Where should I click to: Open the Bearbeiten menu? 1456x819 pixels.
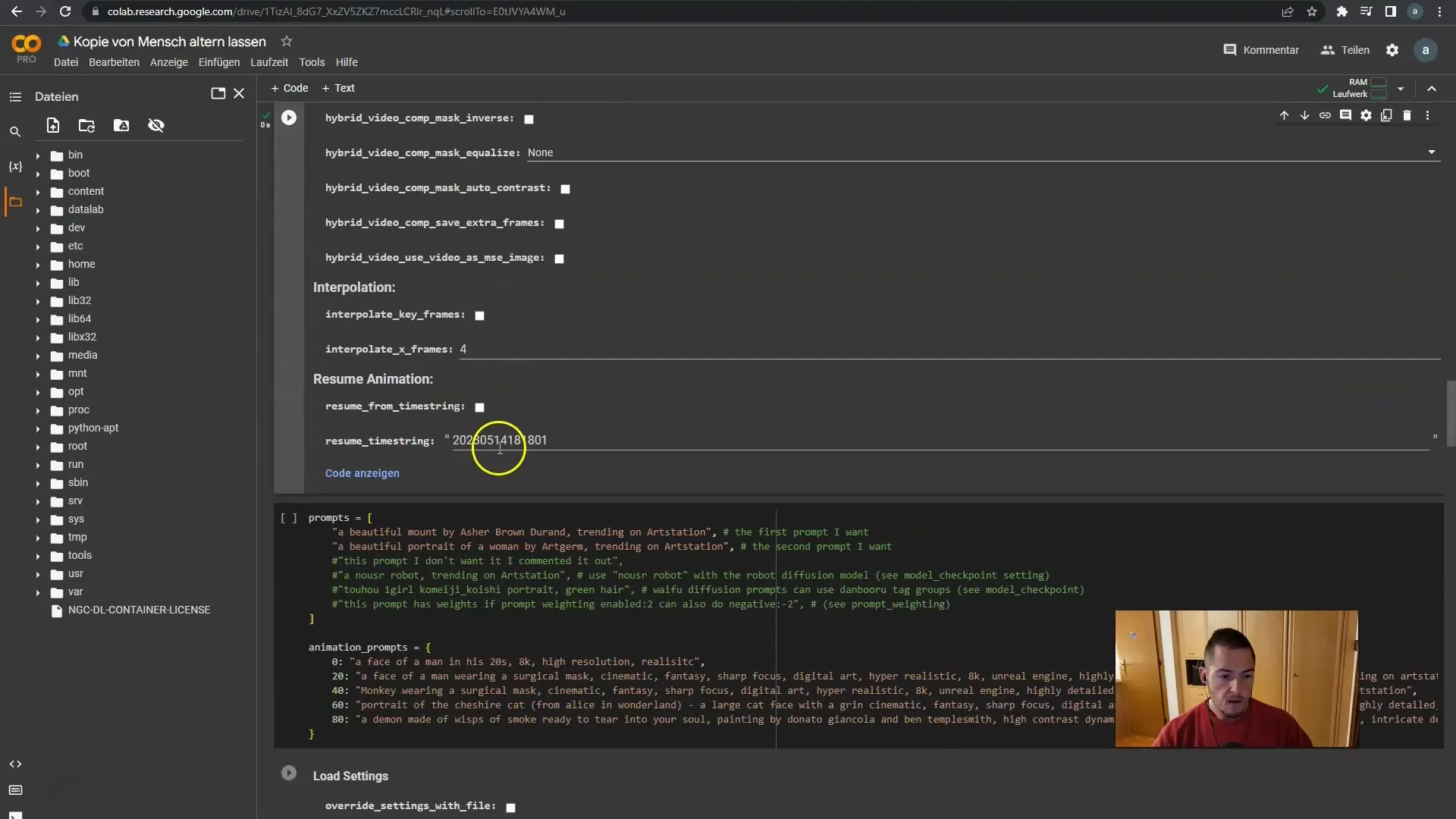(x=114, y=62)
